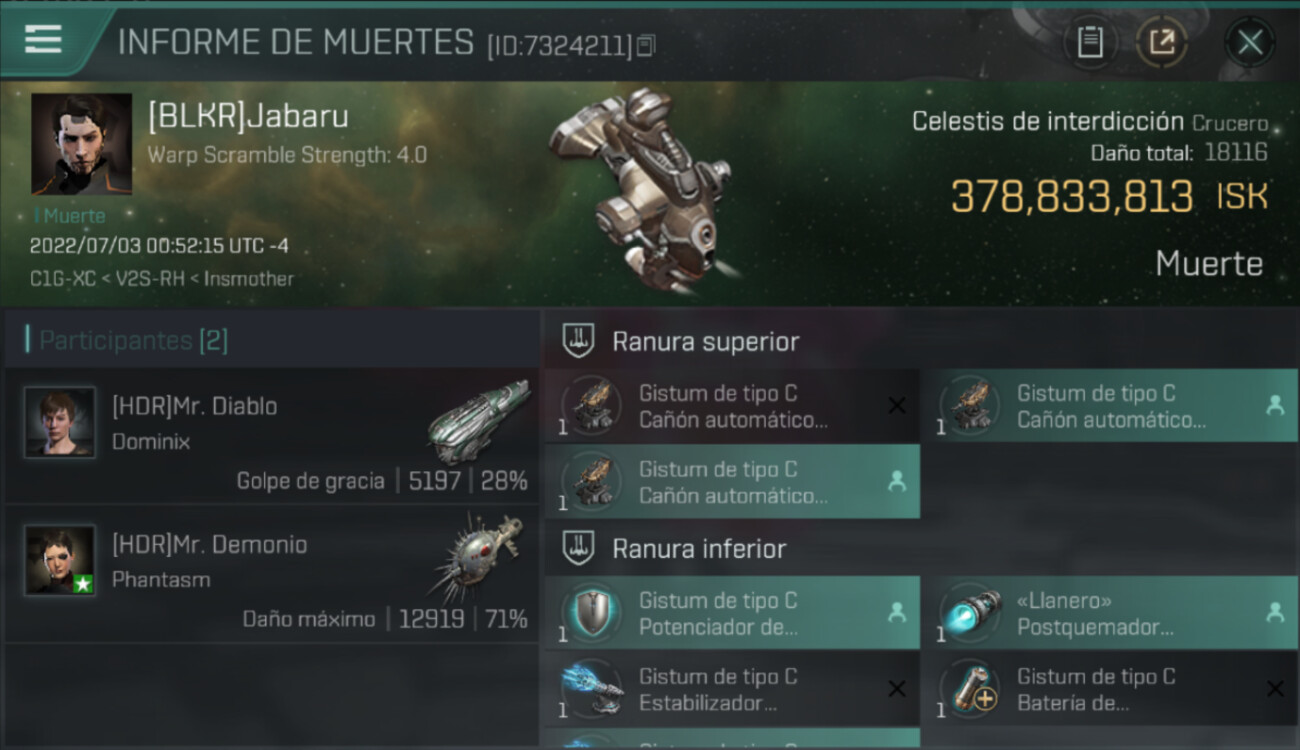Select the Dominix ship icon

479,421
